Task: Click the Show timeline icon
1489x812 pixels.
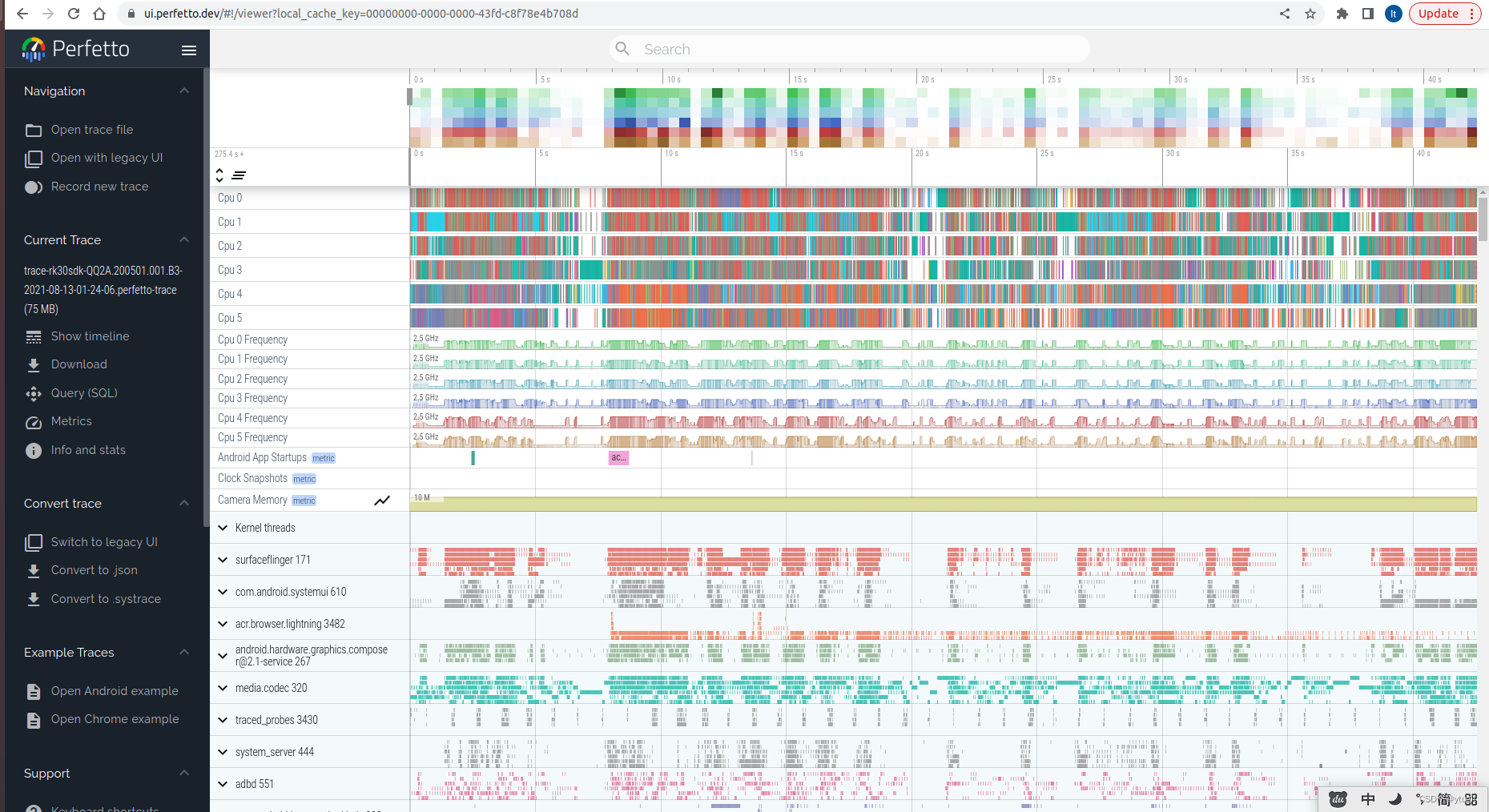Action: click(34, 337)
